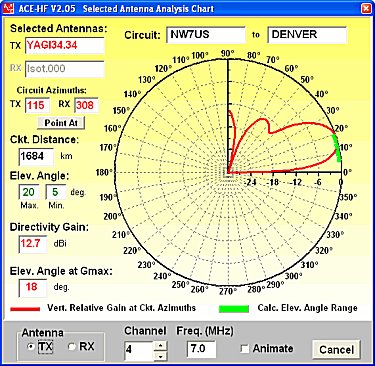This screenshot has height=366, width=375.
Task: Click the Circuit destination field DENVER
Action: (307, 35)
